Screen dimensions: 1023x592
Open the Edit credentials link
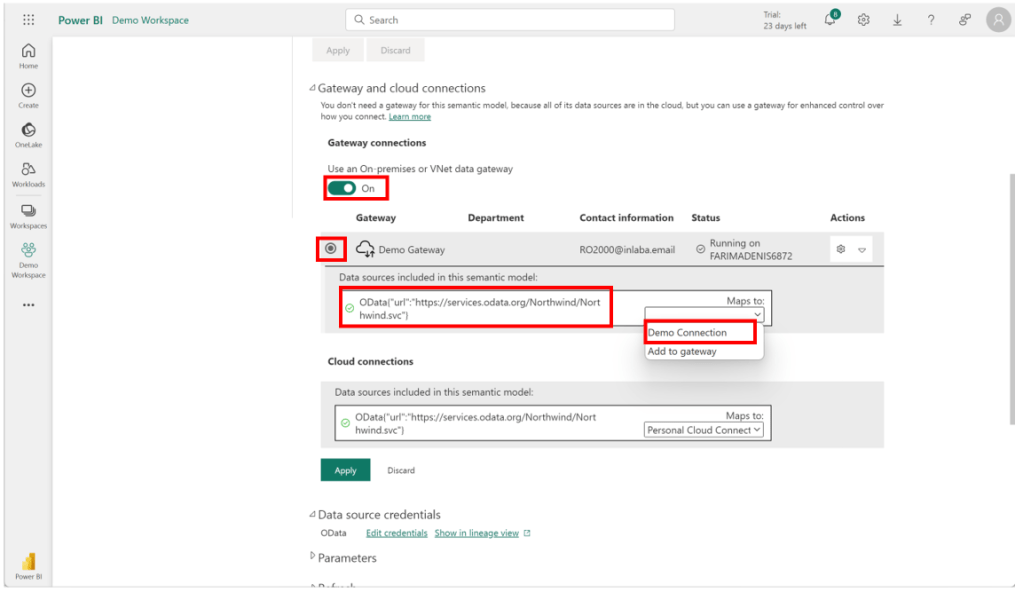396,533
